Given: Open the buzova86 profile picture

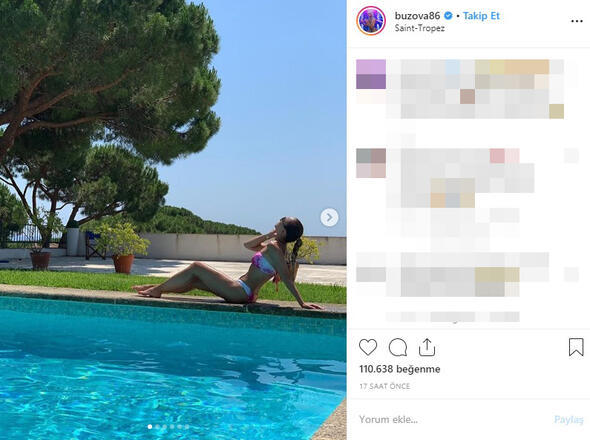Looking at the screenshot, I should click(371, 21).
